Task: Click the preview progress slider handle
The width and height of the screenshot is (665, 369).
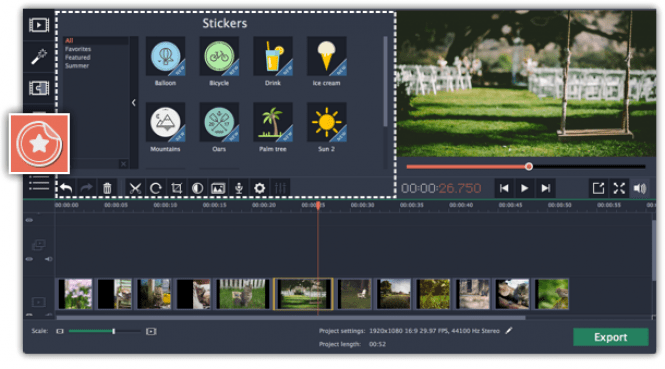Action: 528,167
